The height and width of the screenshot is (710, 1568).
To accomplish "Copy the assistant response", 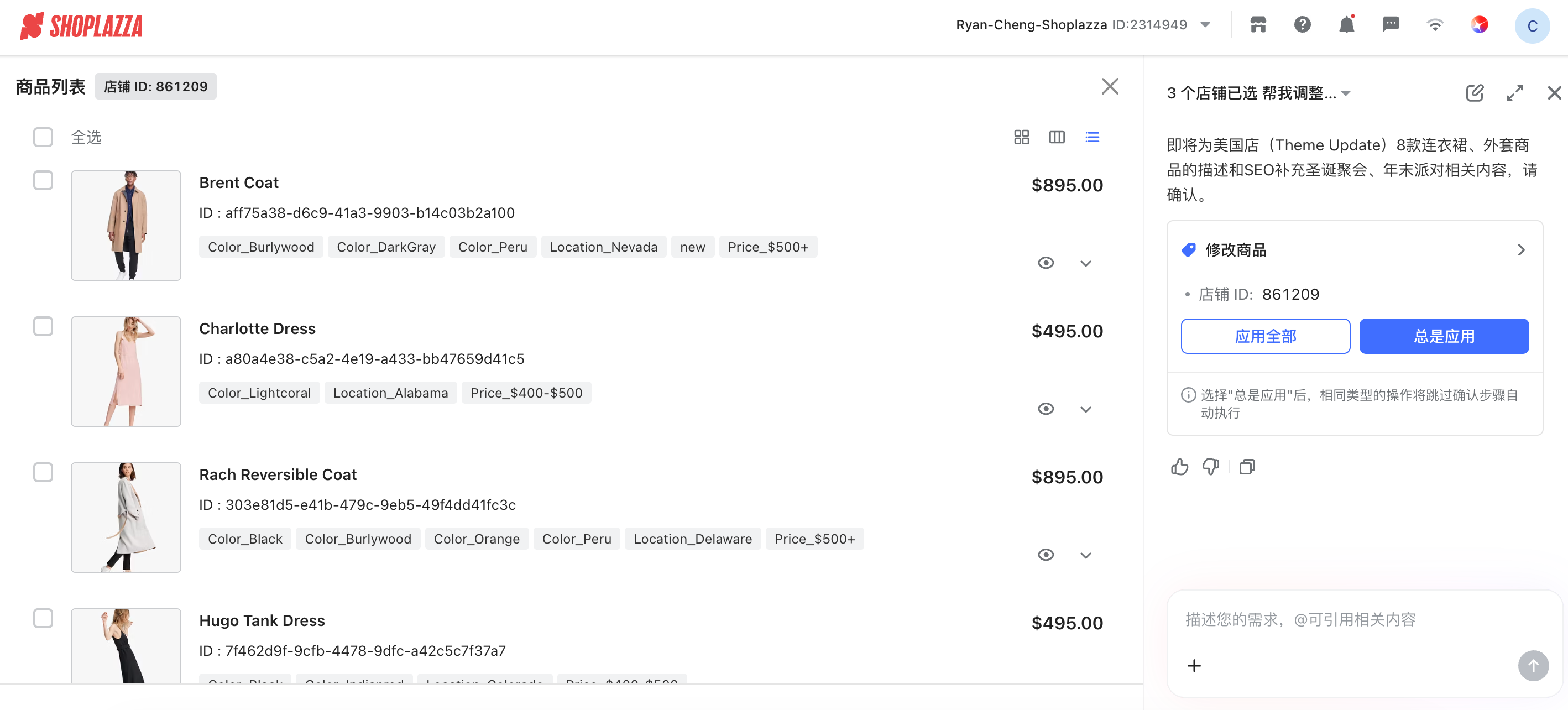I will pos(1247,467).
